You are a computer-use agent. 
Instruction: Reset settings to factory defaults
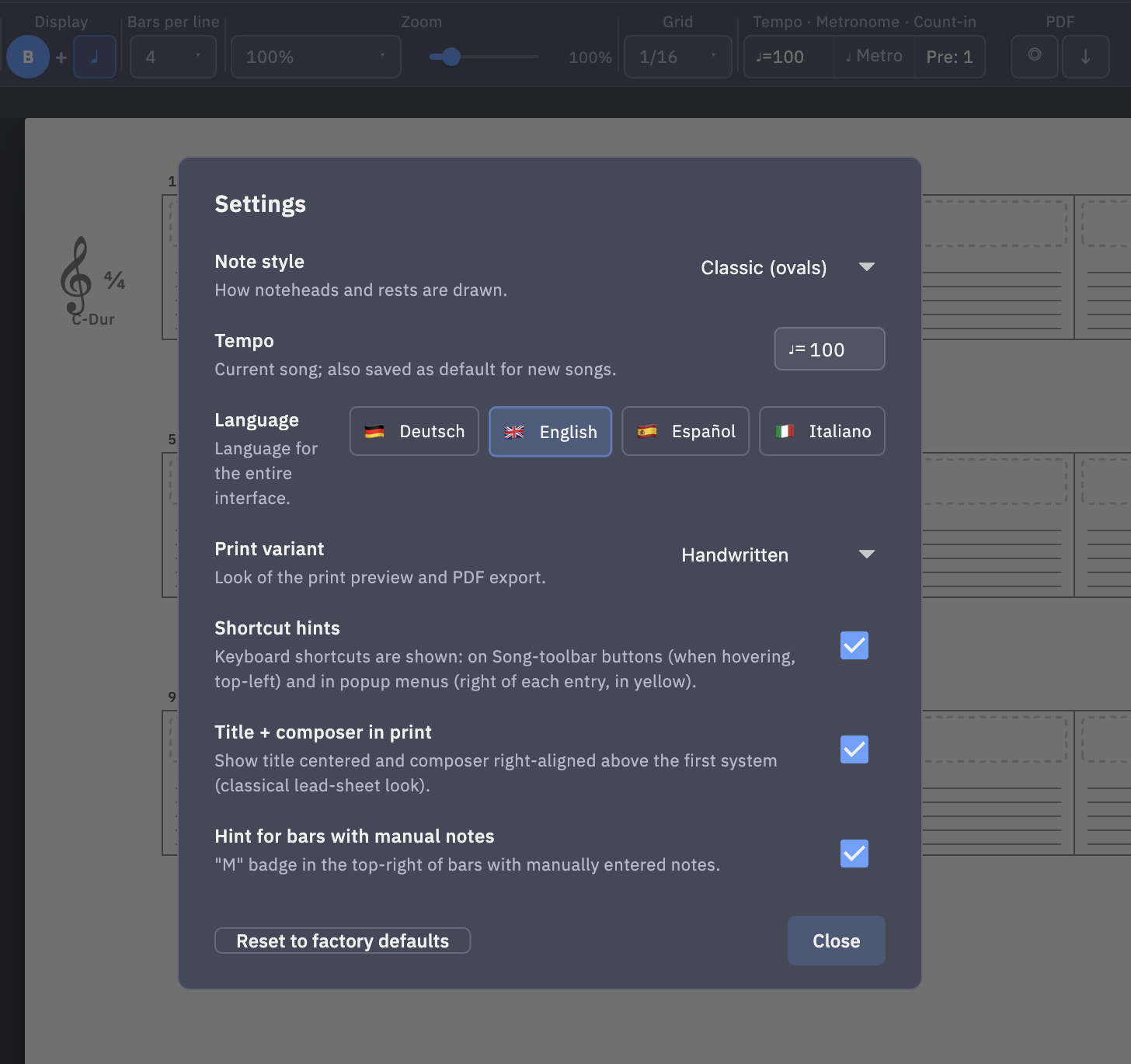[x=343, y=941]
